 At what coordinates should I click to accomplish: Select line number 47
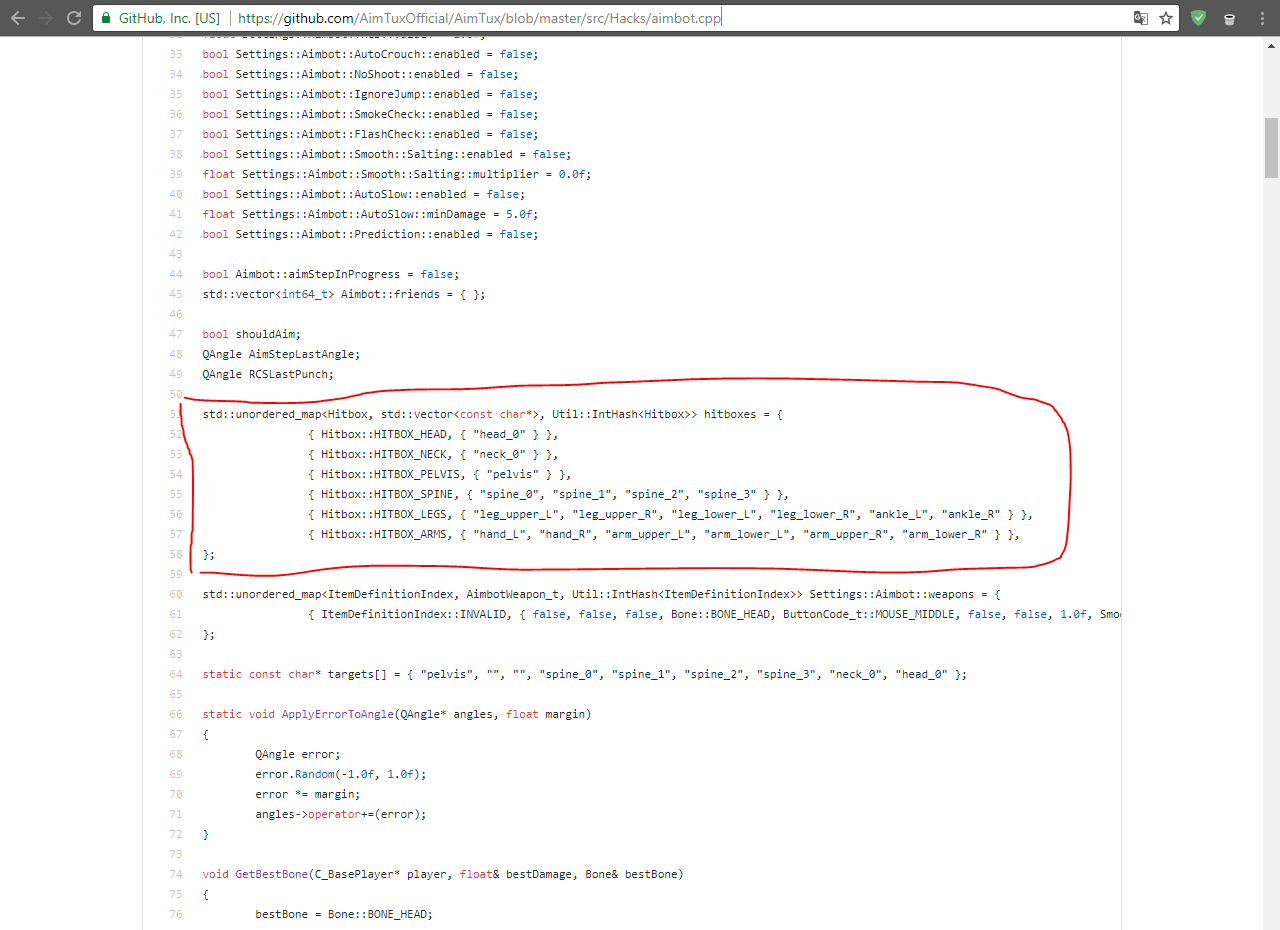pos(176,334)
